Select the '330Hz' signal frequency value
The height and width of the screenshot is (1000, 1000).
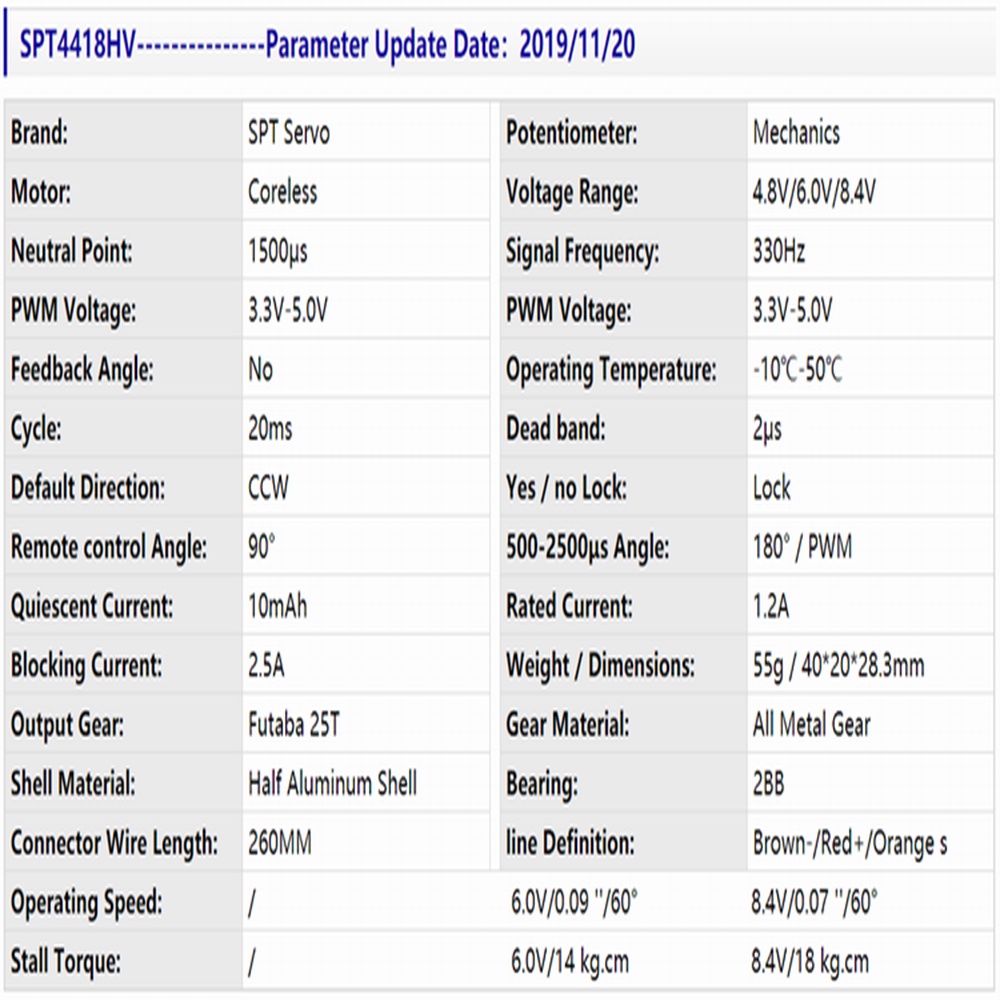778,252
